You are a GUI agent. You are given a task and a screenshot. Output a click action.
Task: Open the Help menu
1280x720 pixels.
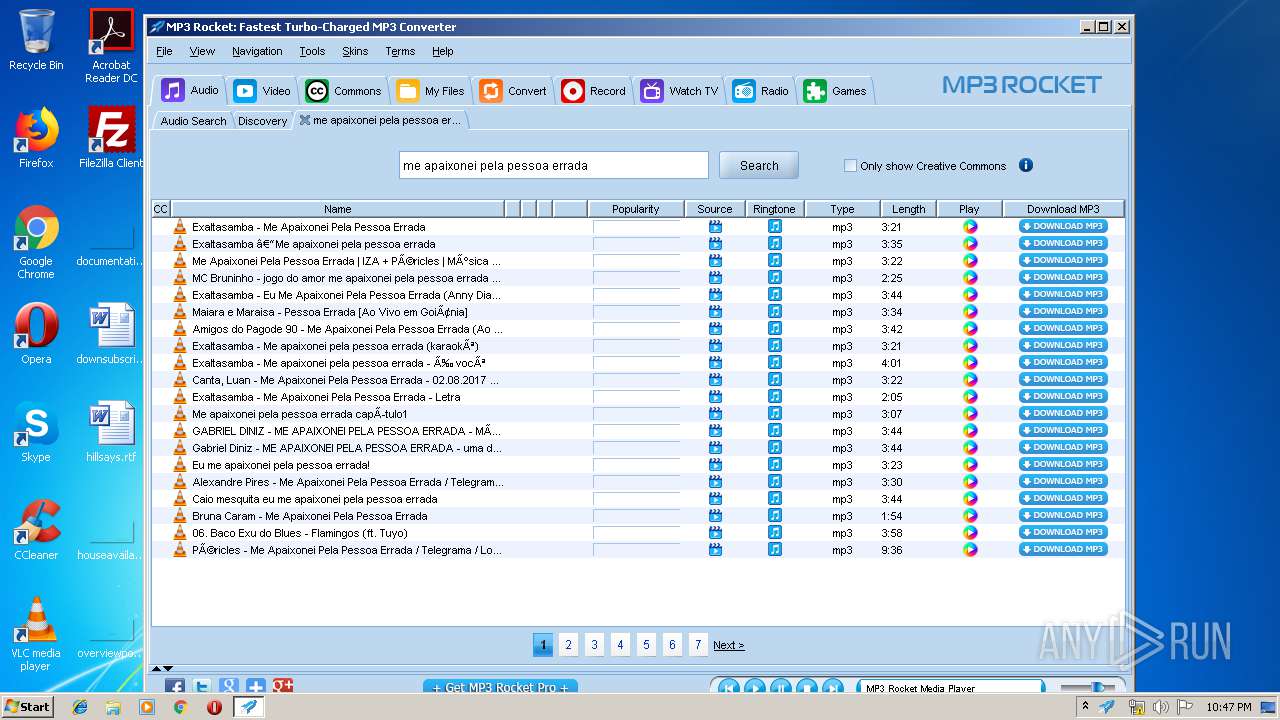(443, 51)
